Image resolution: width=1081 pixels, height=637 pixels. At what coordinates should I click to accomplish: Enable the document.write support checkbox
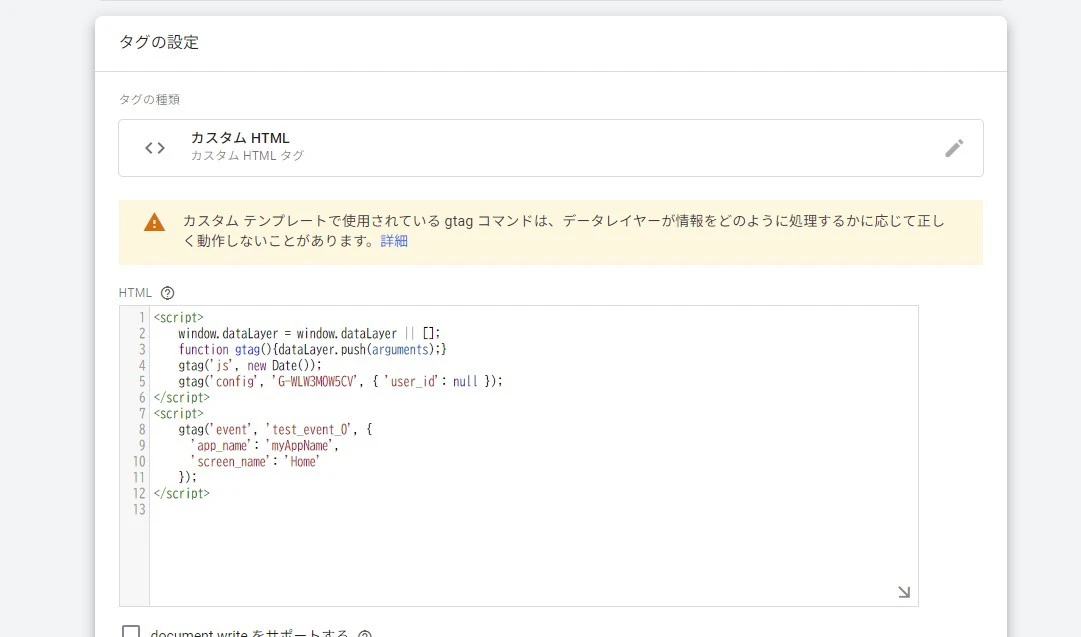(131, 632)
